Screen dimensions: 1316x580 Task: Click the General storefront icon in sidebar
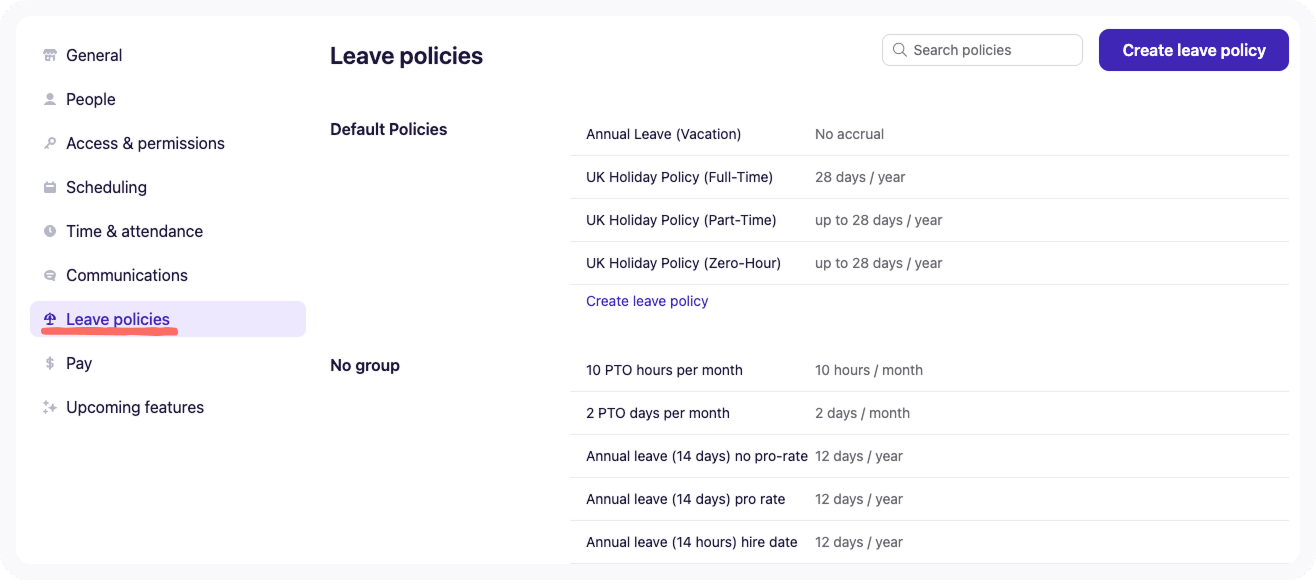(x=50, y=56)
